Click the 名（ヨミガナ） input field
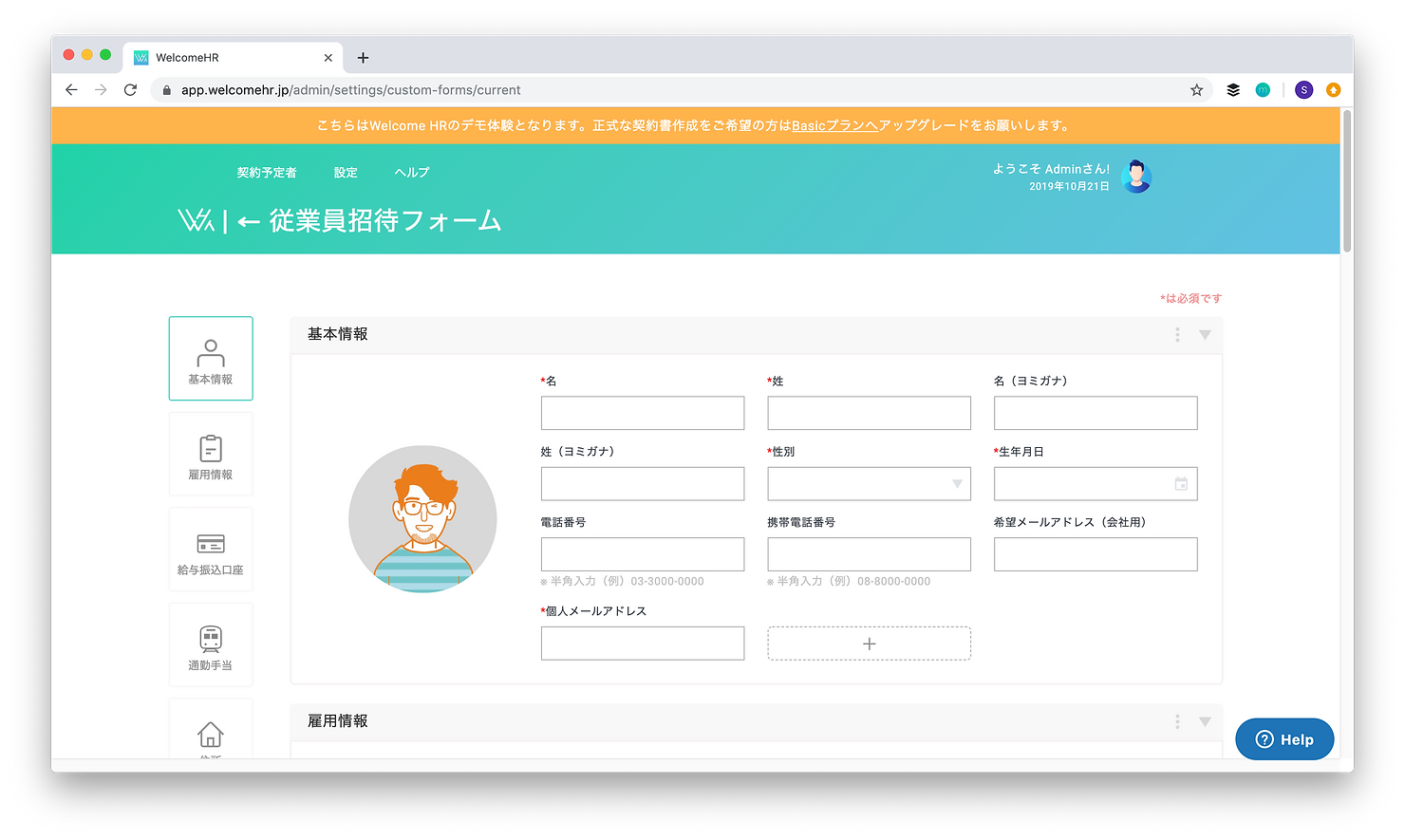Viewport: 1405px width, 840px height. [x=1096, y=413]
